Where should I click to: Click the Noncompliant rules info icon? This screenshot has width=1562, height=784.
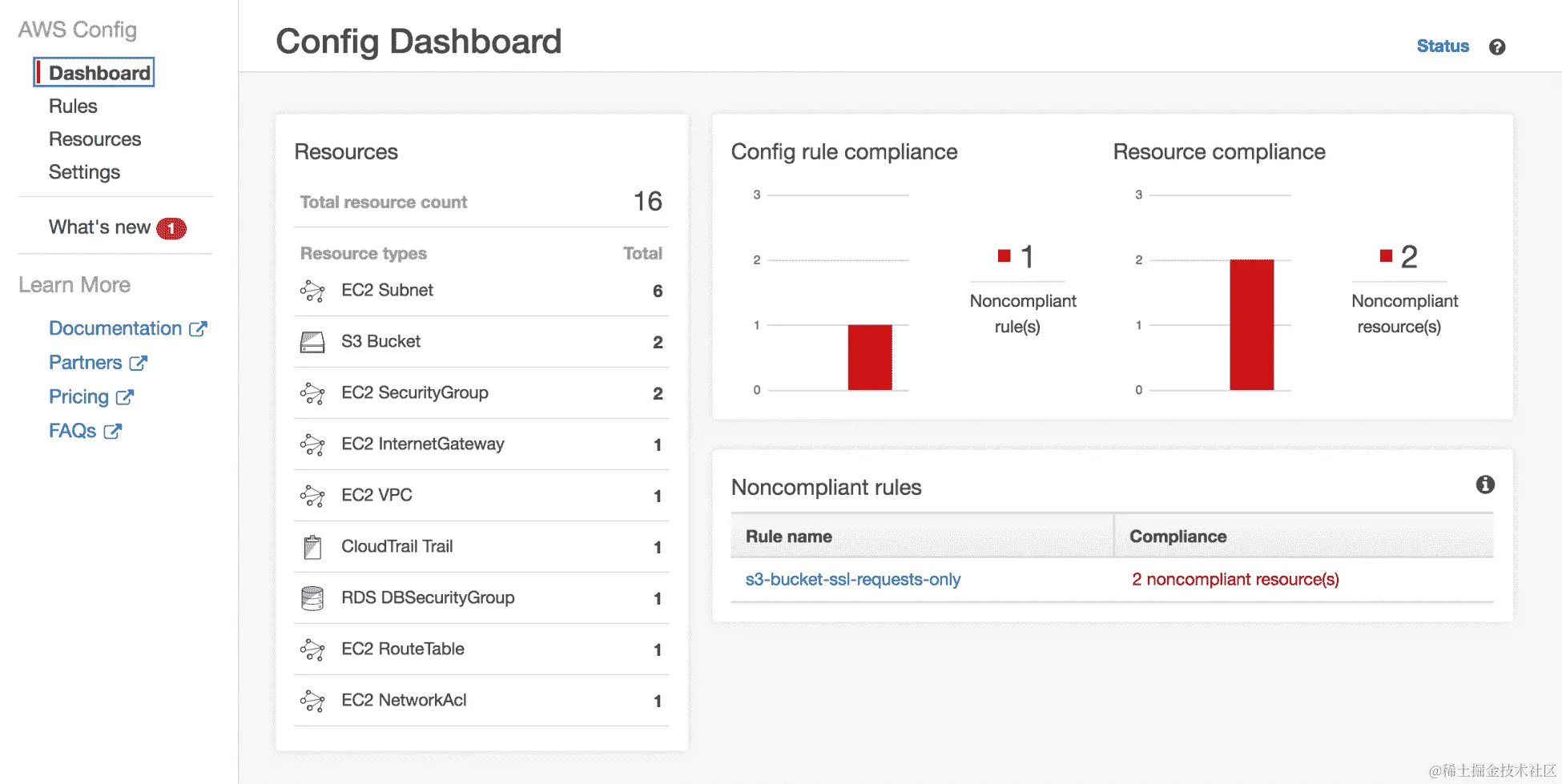pos(1484,484)
